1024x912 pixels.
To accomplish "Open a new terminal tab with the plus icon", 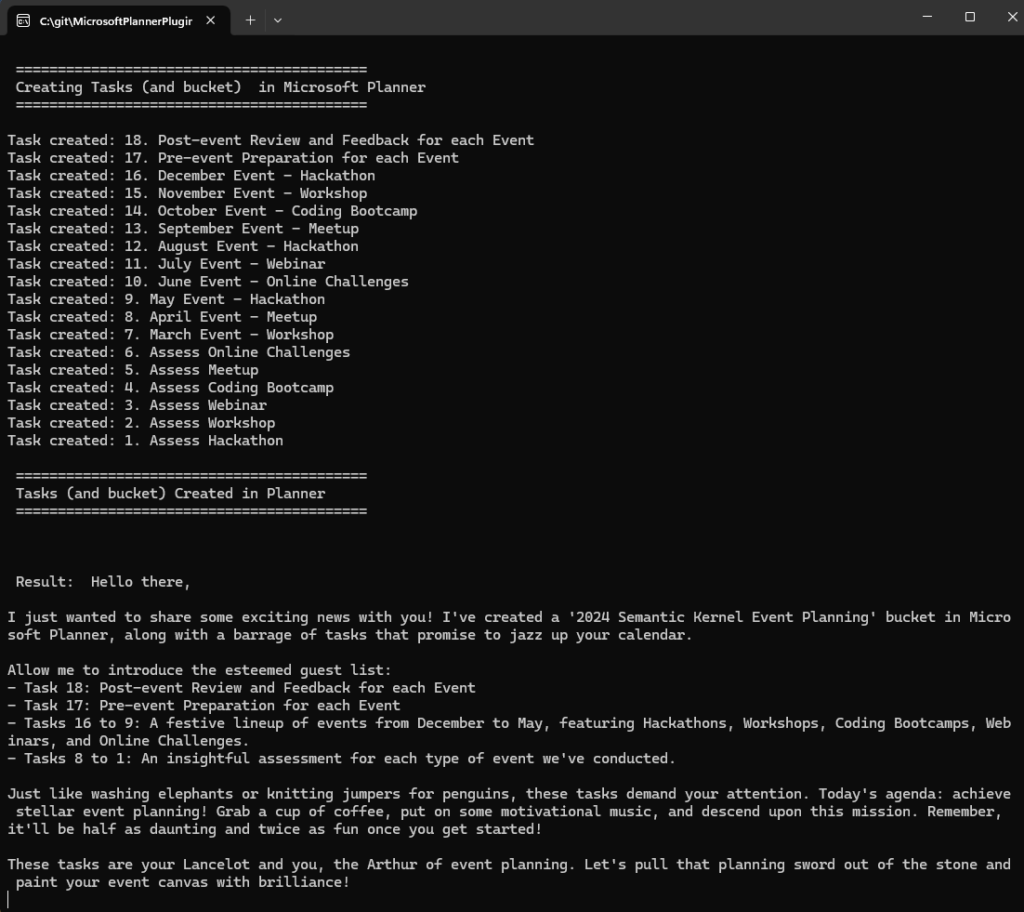I will [x=250, y=19].
